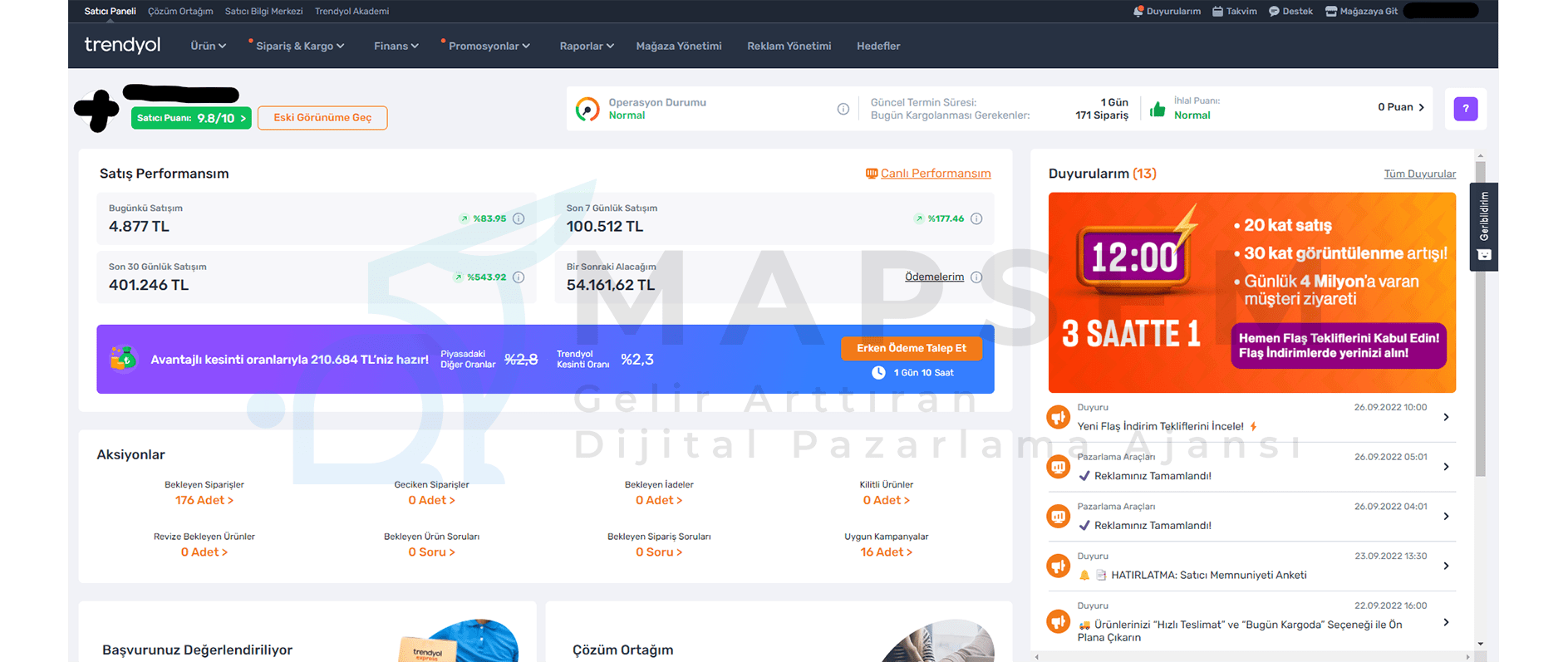Click the Destek chat bubble icon
The height and width of the screenshot is (662, 1568).
pyautogui.click(x=1274, y=12)
